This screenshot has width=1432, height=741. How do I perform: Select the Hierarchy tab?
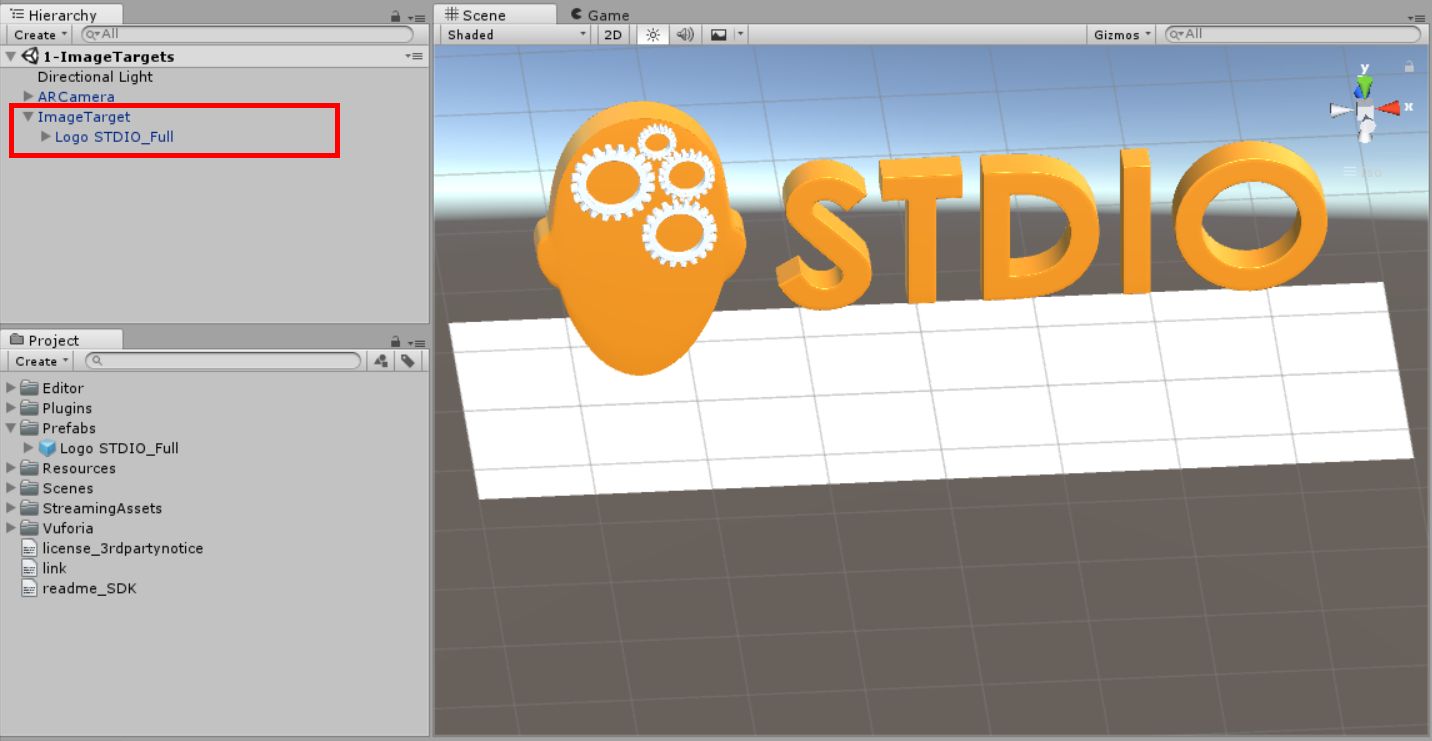pyautogui.click(x=62, y=15)
